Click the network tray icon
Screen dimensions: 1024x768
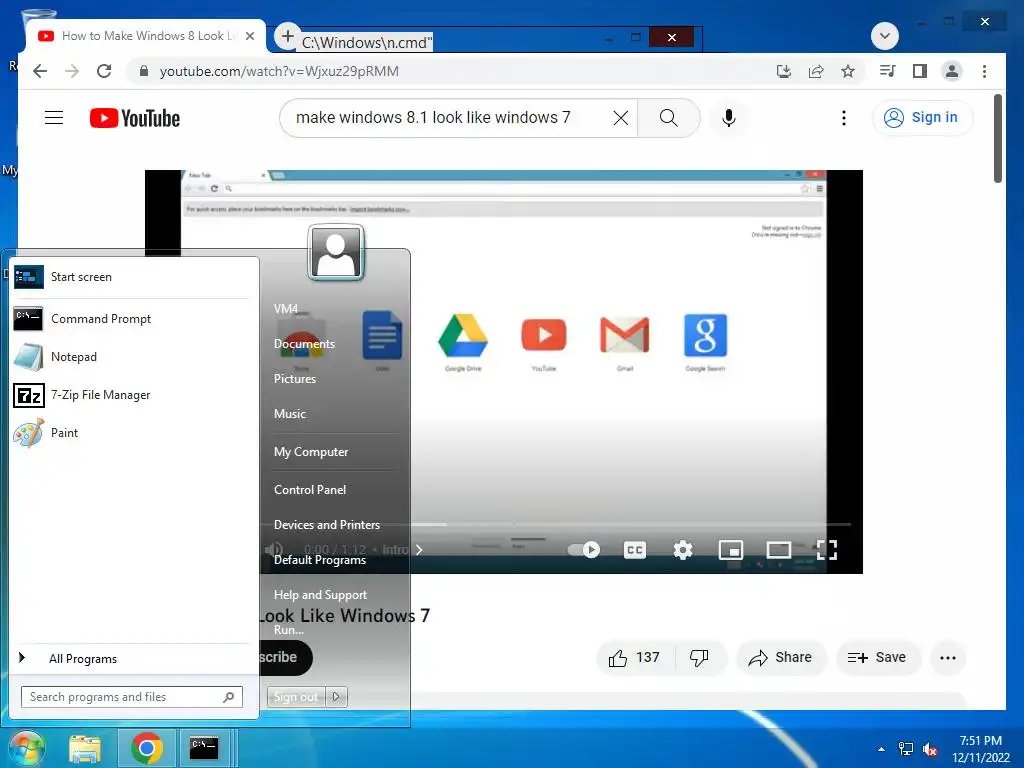click(x=906, y=749)
